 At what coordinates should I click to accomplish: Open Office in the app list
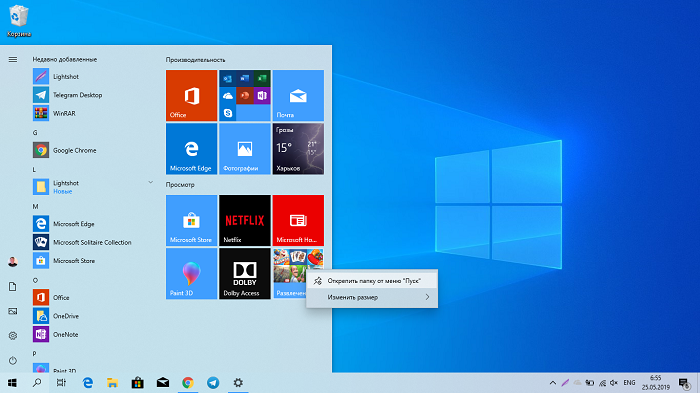[93, 297]
